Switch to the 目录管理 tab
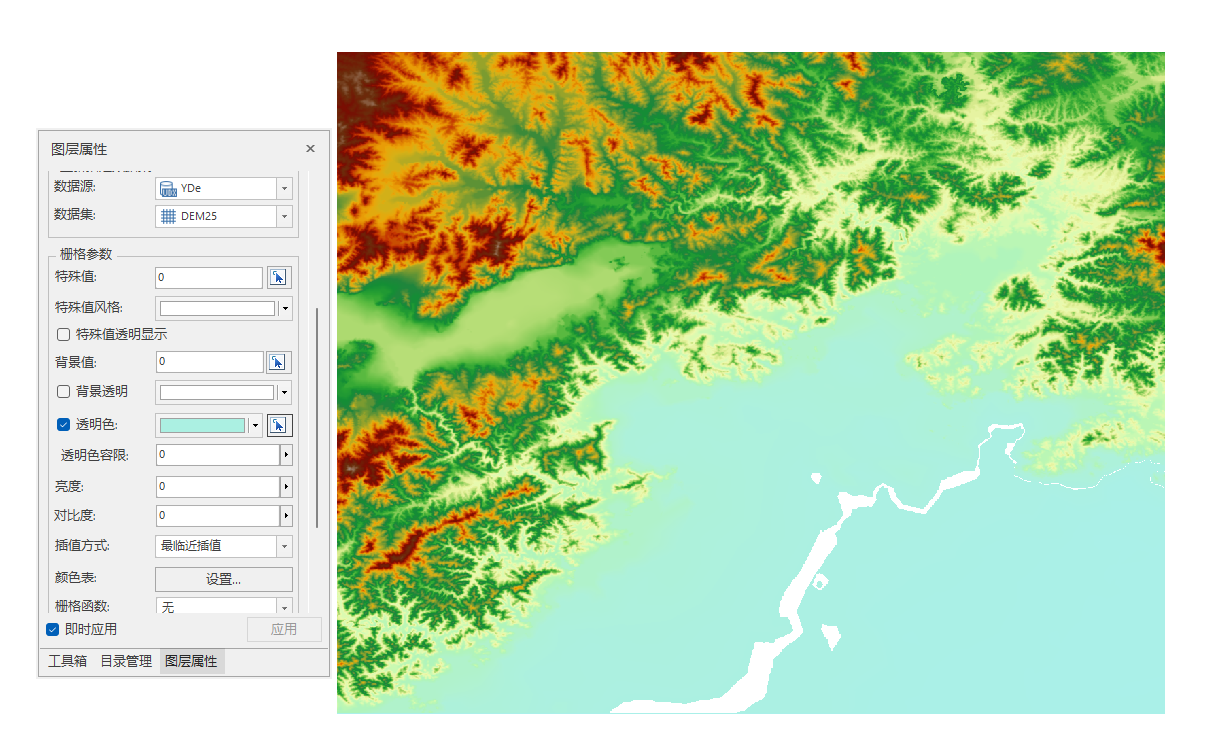Screen dimensions: 1211x751 pyautogui.click(x=126, y=662)
